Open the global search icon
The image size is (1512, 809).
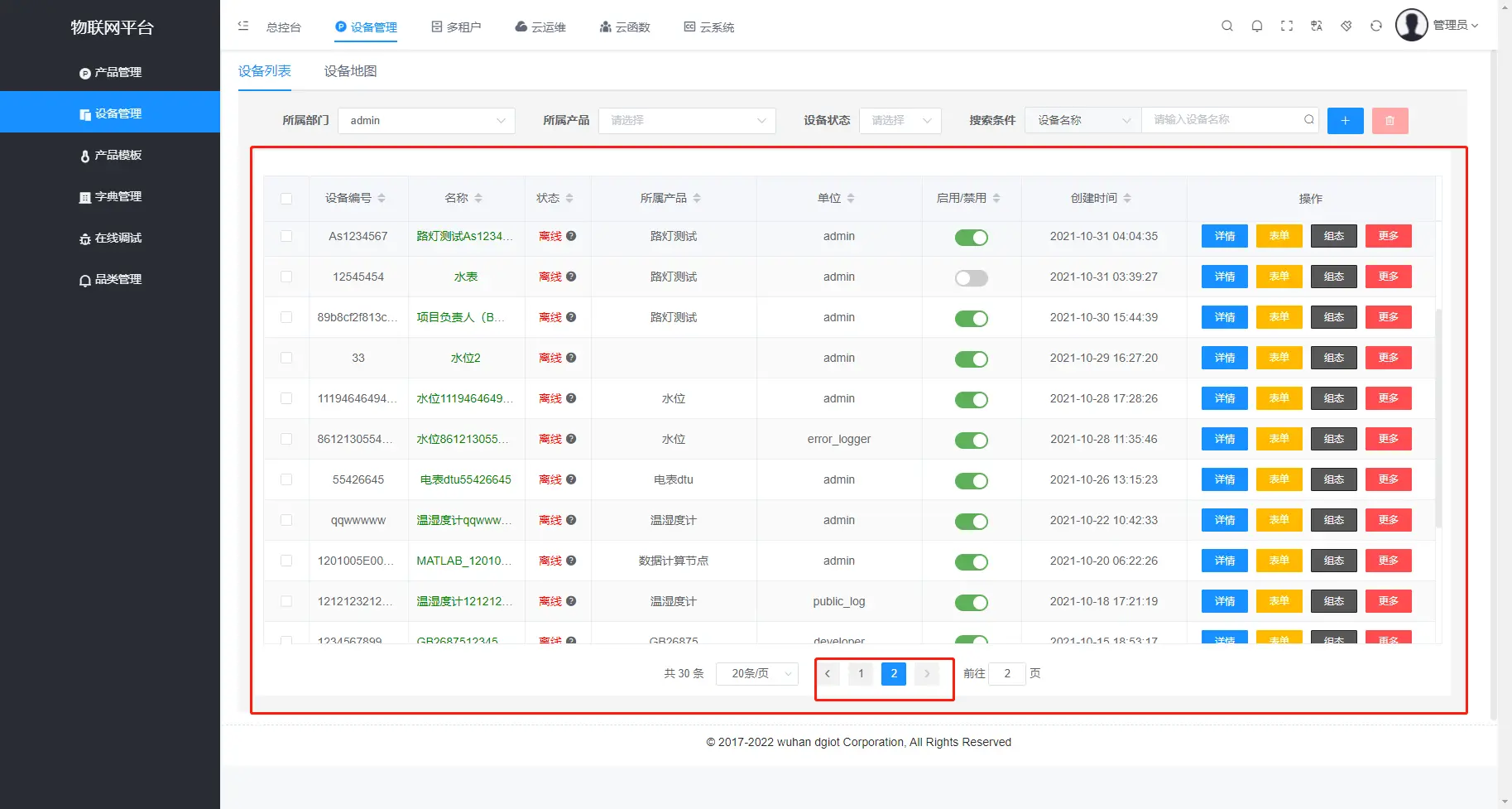pyautogui.click(x=1226, y=26)
